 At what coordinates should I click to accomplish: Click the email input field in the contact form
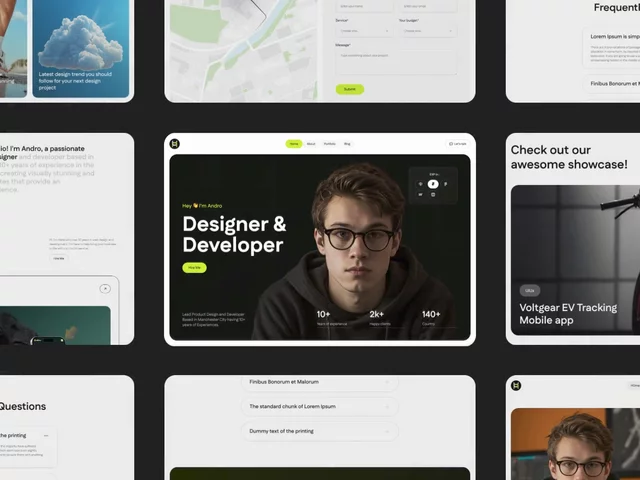click(427, 6)
